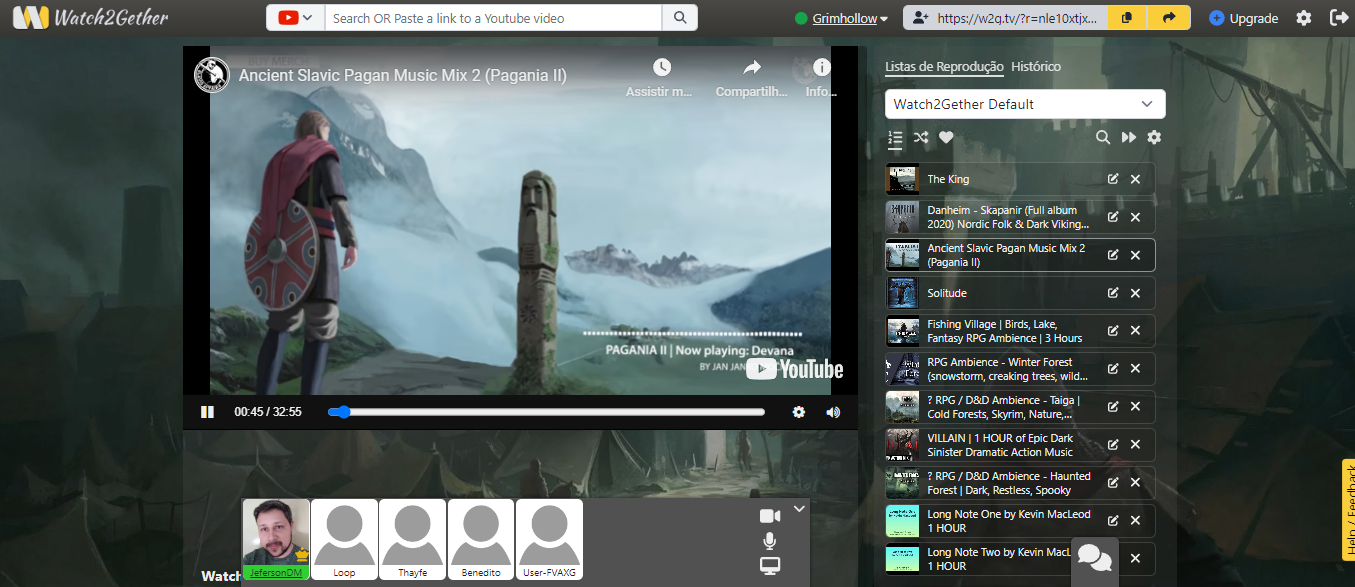This screenshot has width=1355, height=587.
Task: Focus the YouTube video search field
Action: pyautogui.click(x=493, y=18)
